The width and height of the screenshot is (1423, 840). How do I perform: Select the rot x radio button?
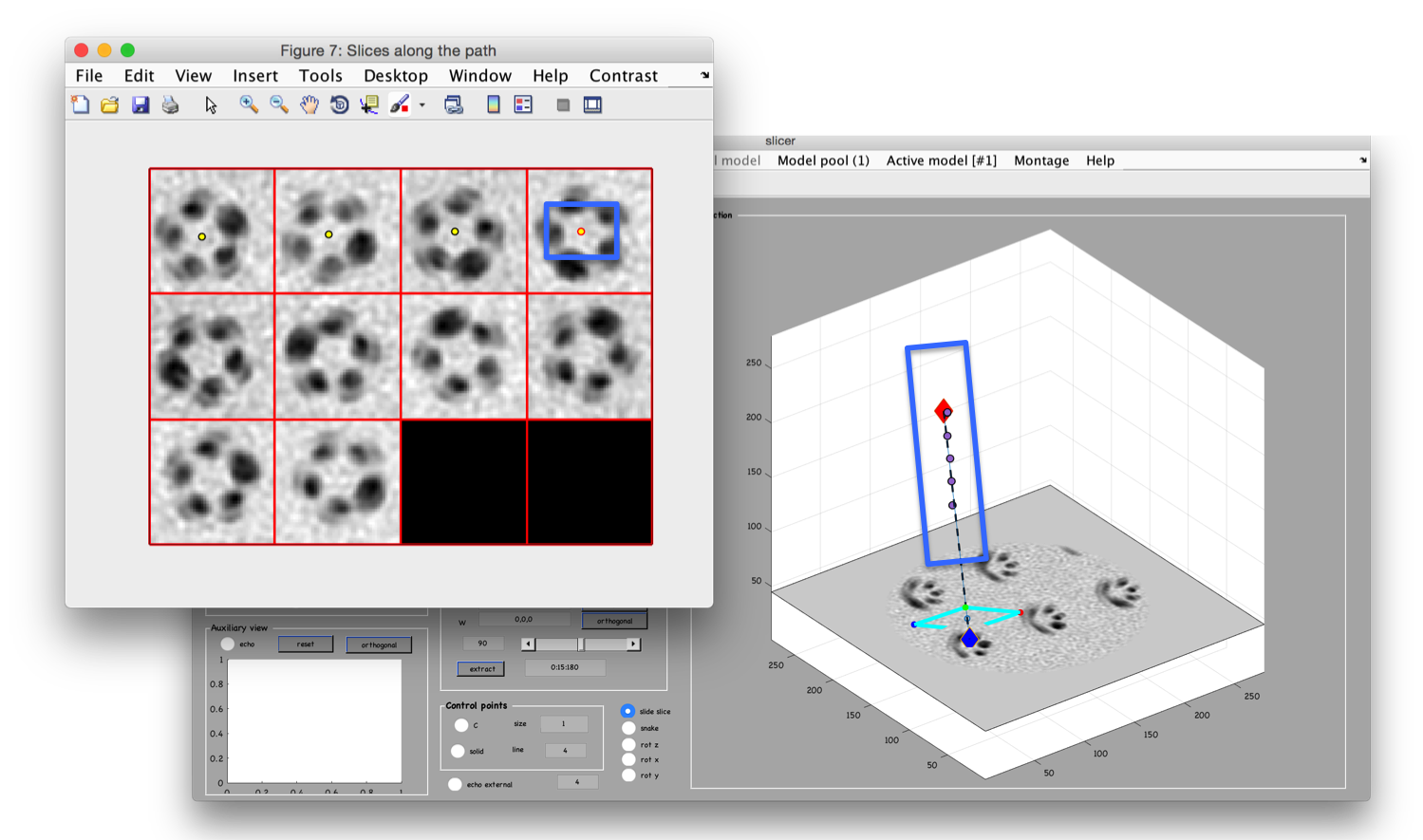[628, 759]
